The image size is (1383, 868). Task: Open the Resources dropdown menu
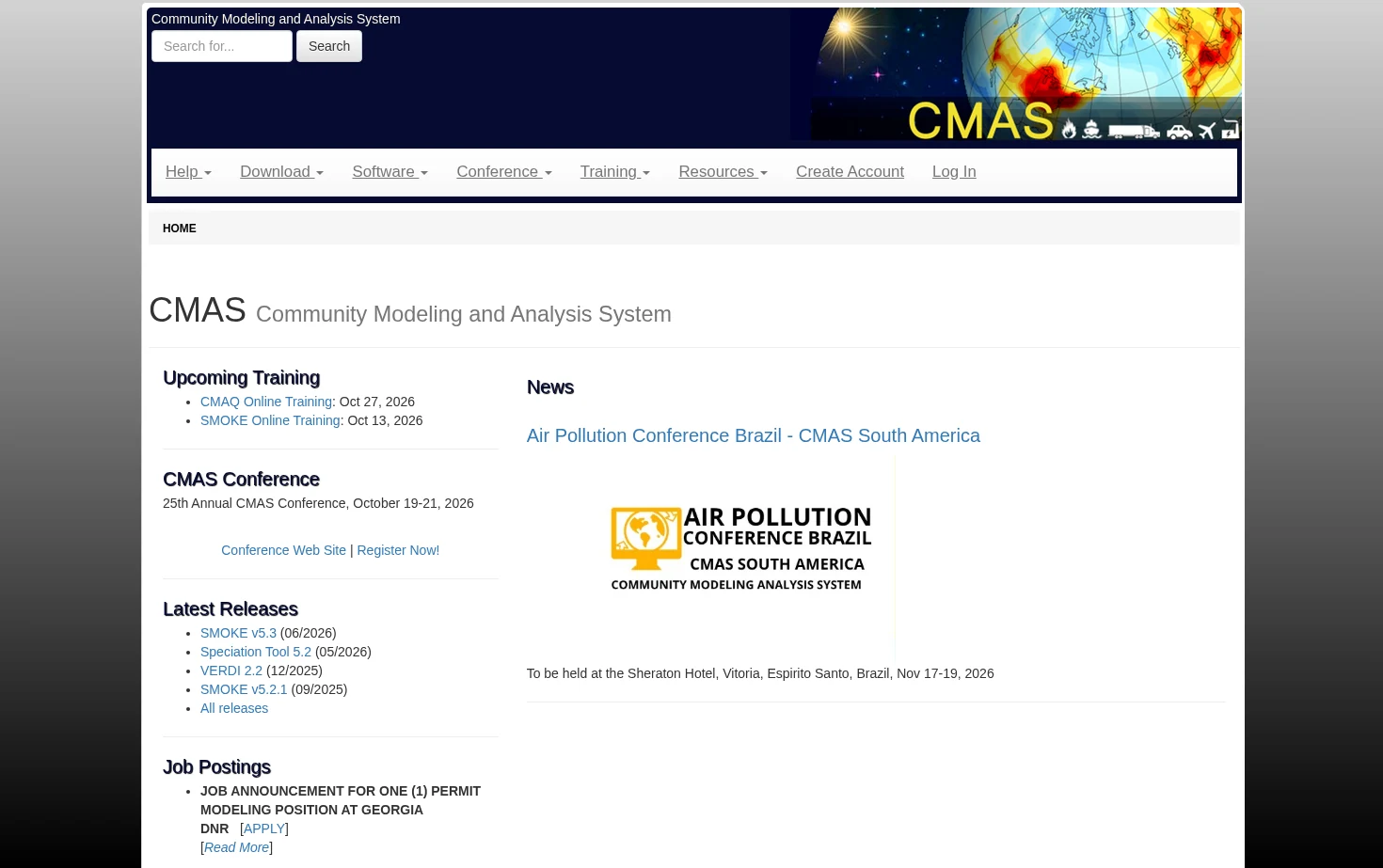click(x=723, y=172)
